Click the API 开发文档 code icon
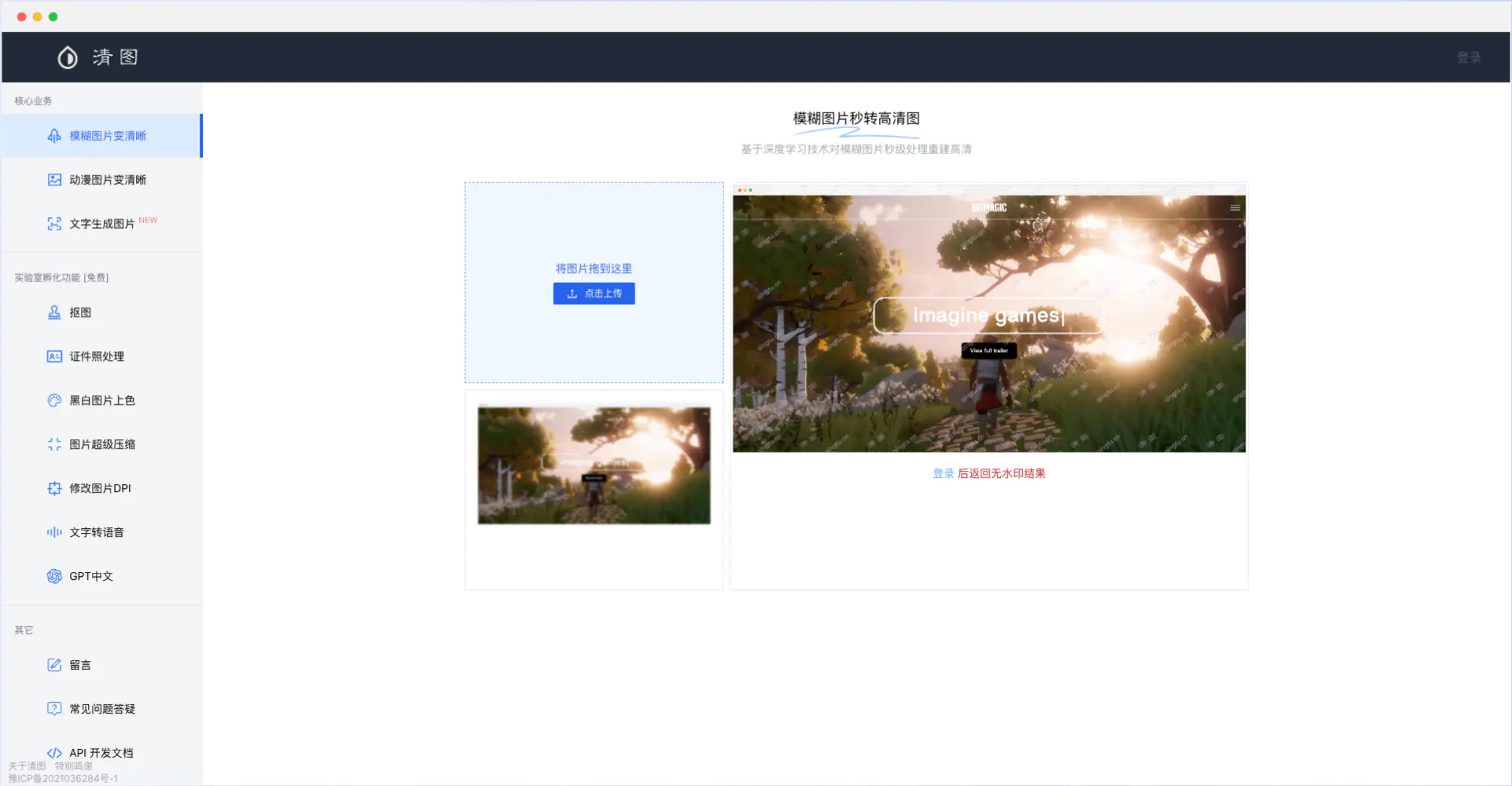 click(x=54, y=753)
